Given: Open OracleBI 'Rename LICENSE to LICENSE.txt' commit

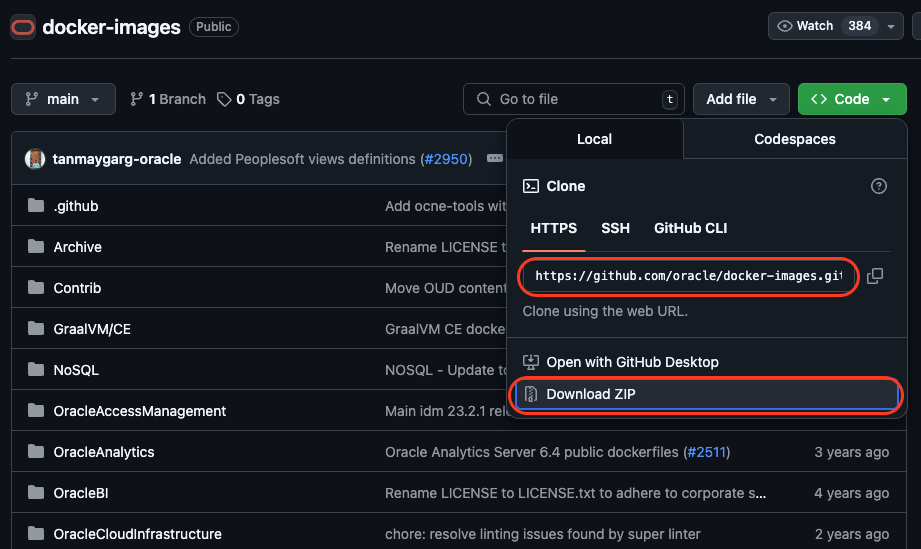Looking at the screenshot, I should point(575,493).
